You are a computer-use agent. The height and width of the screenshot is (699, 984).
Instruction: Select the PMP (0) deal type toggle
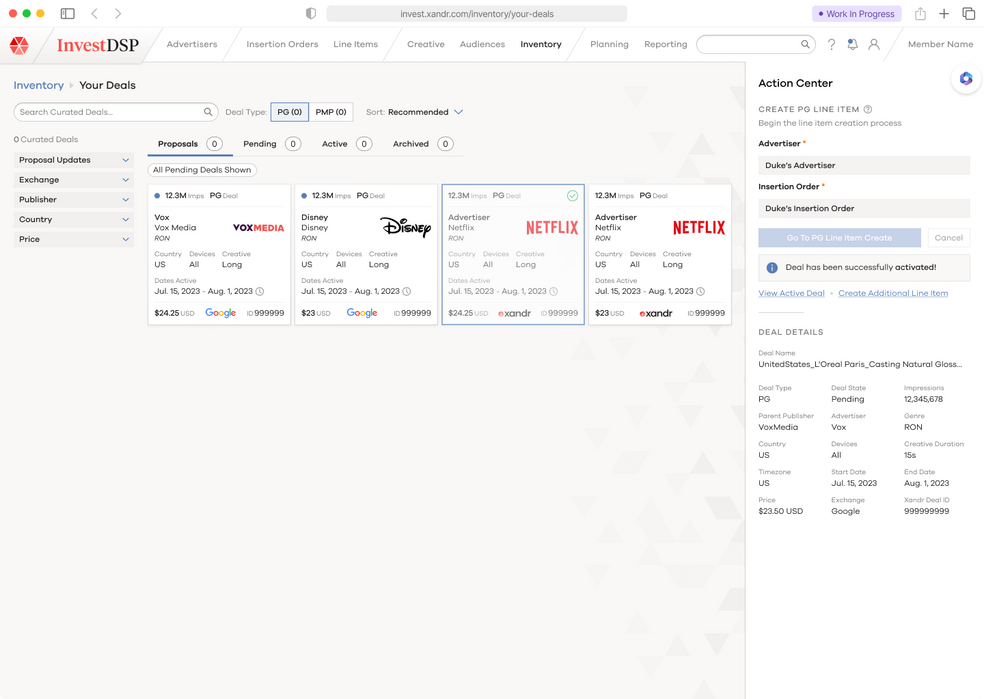click(331, 112)
